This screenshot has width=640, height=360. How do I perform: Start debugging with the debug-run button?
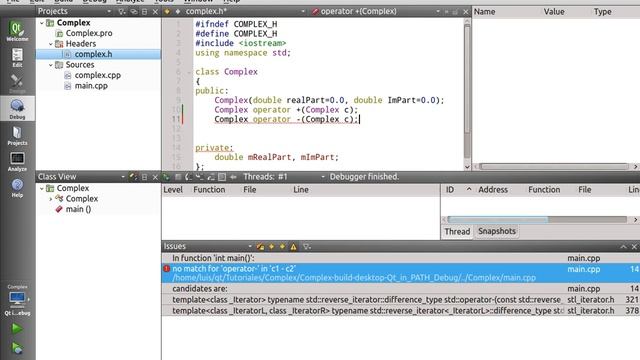coord(17,348)
